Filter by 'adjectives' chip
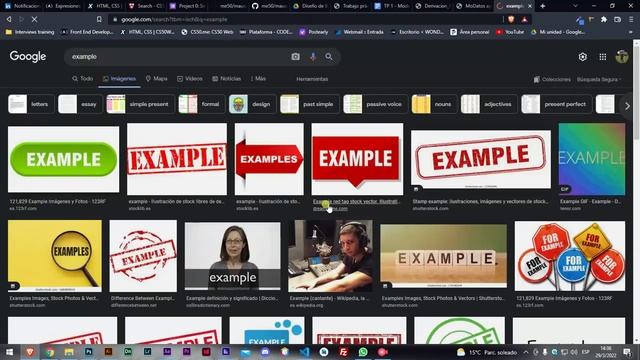The width and height of the screenshot is (640, 360). click(489, 104)
